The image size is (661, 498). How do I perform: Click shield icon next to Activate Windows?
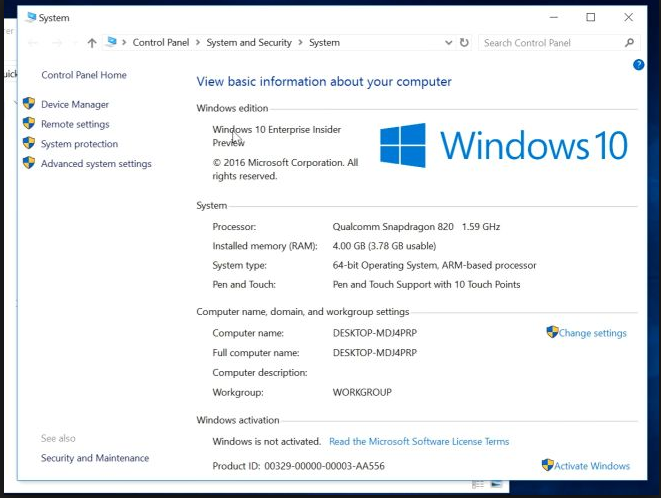coord(548,465)
